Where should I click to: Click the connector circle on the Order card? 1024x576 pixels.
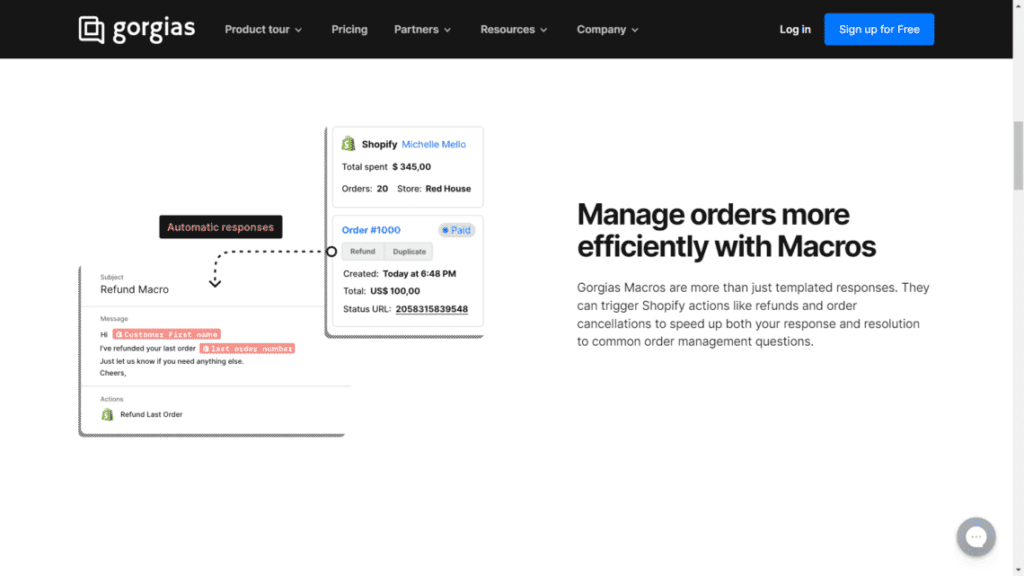332,252
